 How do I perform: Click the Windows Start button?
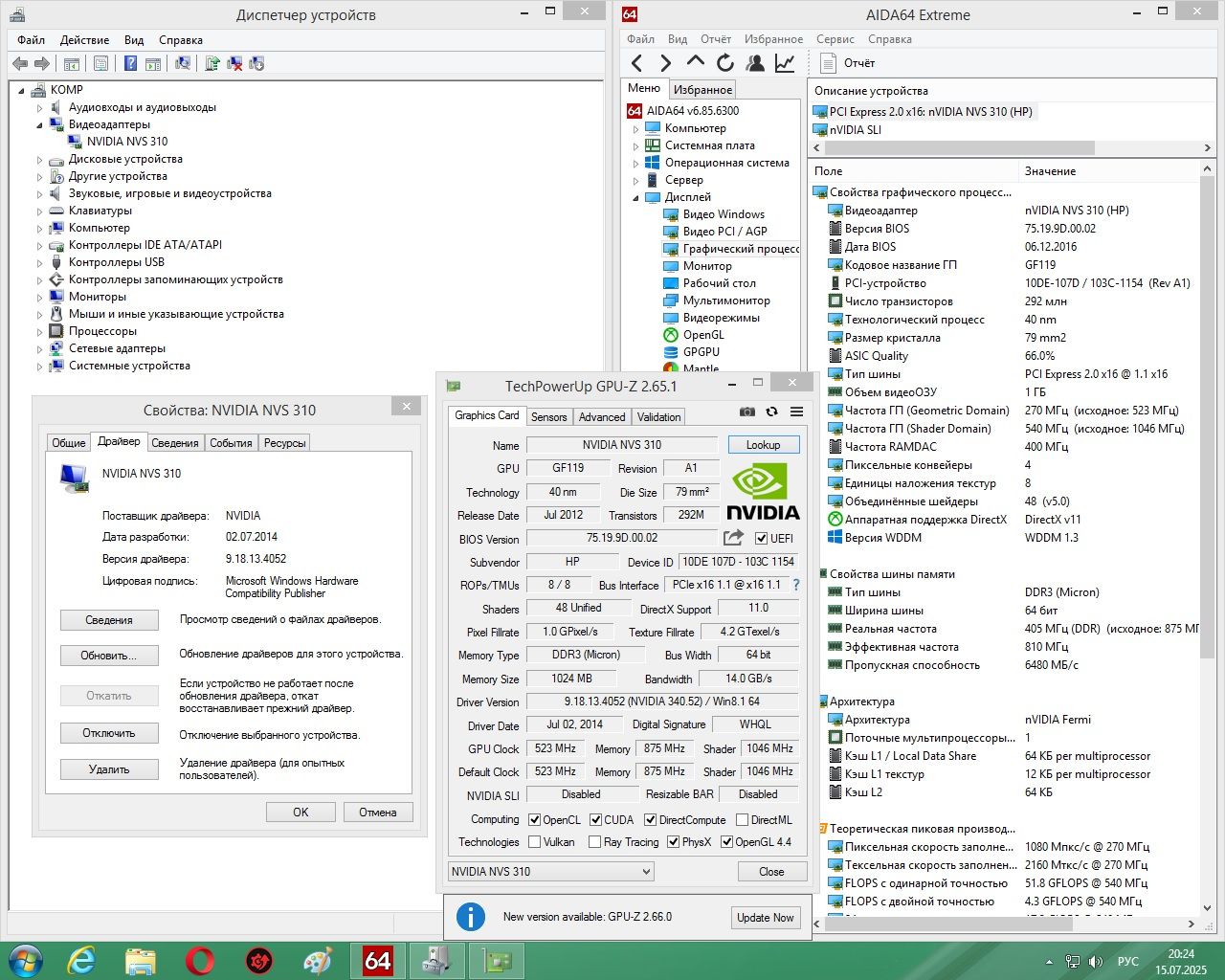(x=25, y=960)
